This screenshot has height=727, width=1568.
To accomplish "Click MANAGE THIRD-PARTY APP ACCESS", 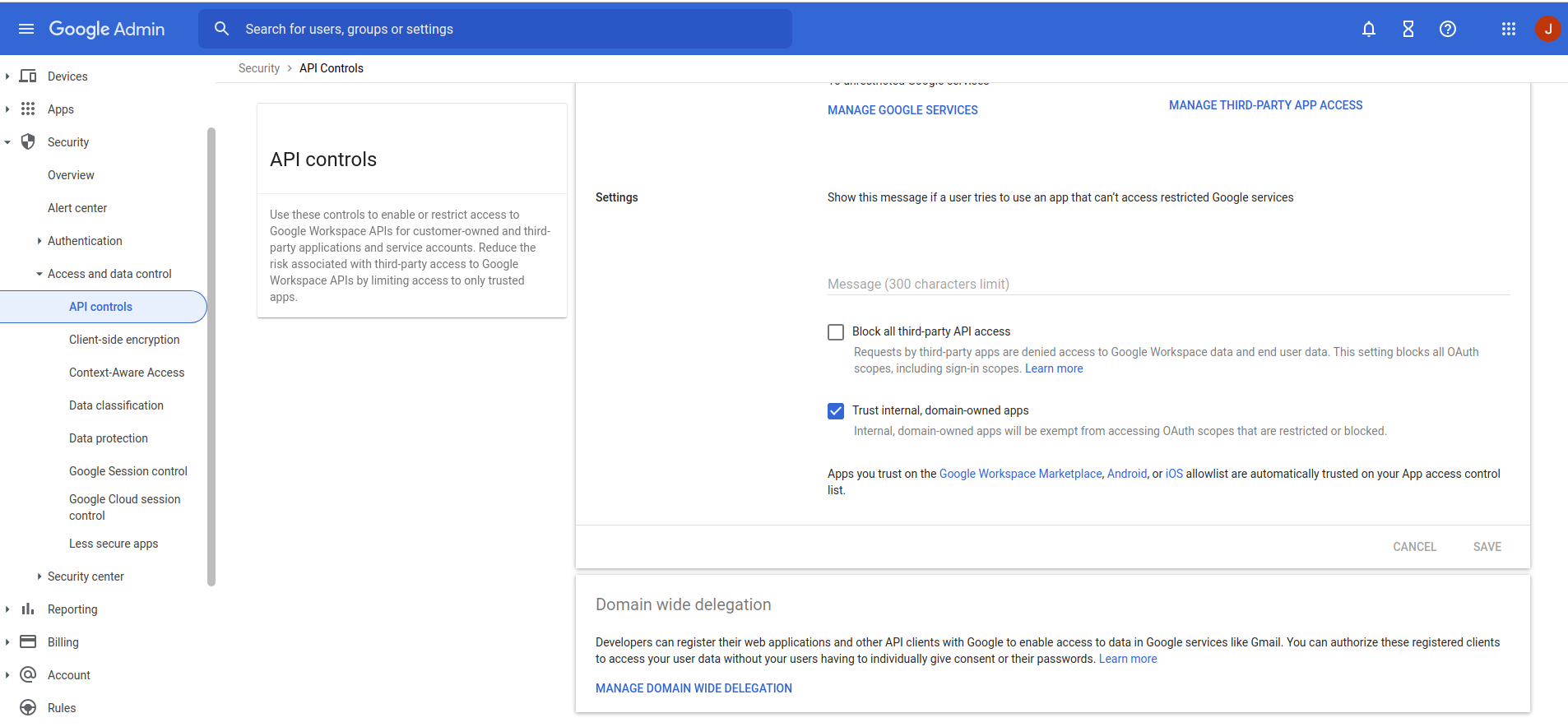I will click(1265, 105).
